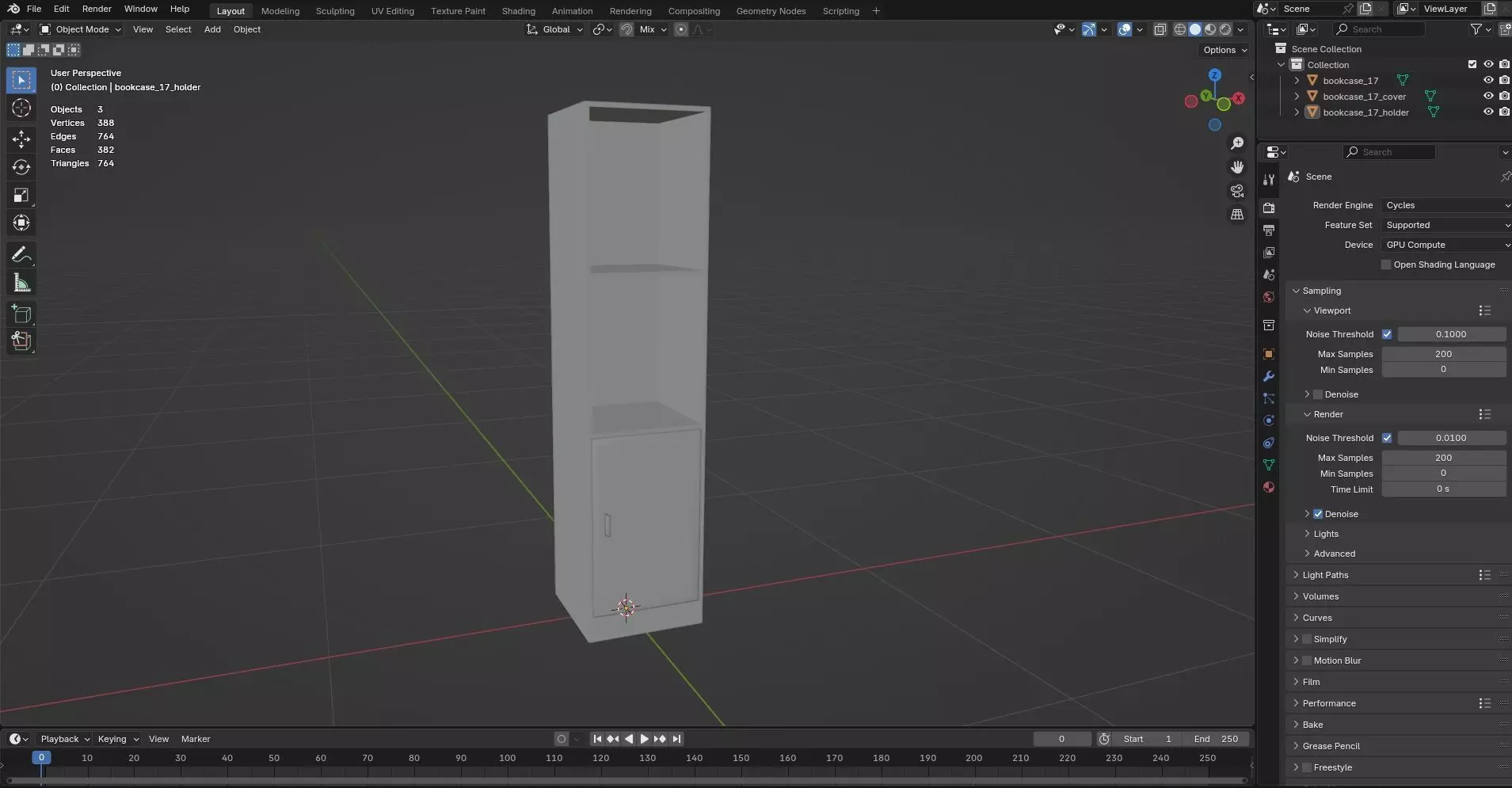Hide bookcase_17_holder in viewport

pos(1488,112)
